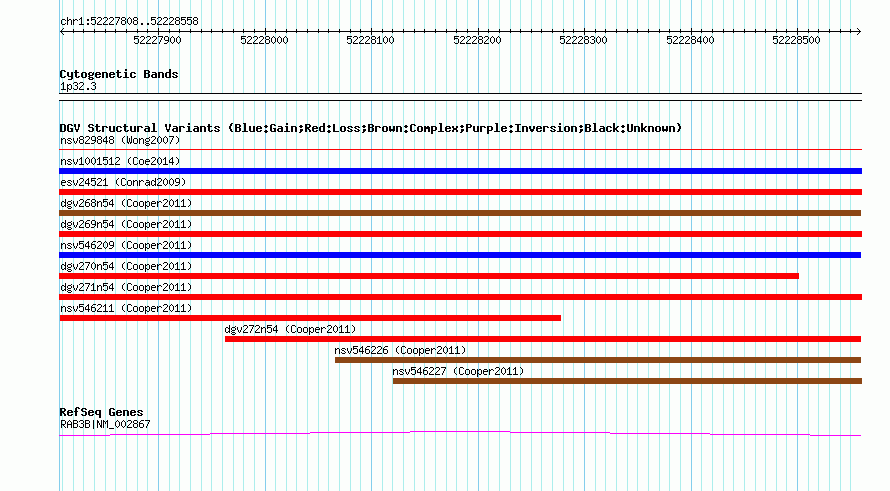Select the magenta RAB3B gene track line
Viewport: 890px width, 491px height.
[x=460, y=434]
